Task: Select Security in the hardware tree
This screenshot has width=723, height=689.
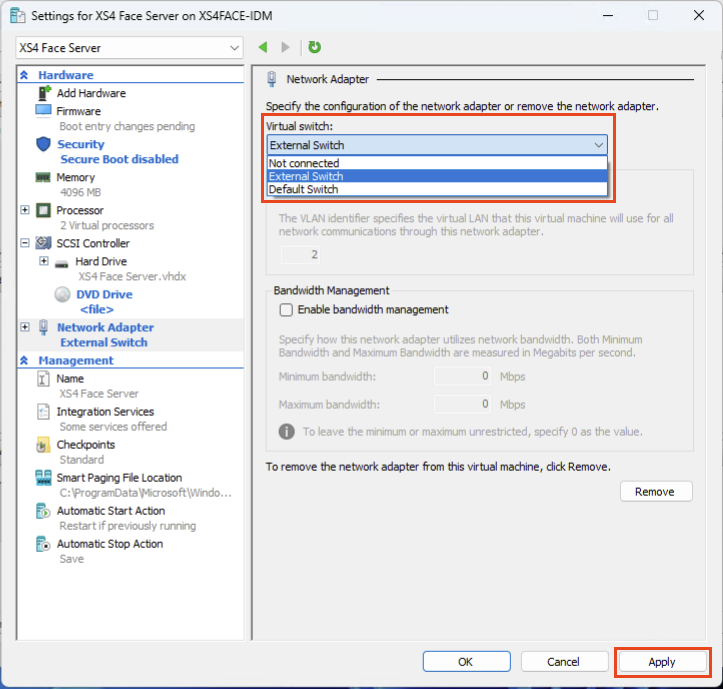Action: point(81,144)
